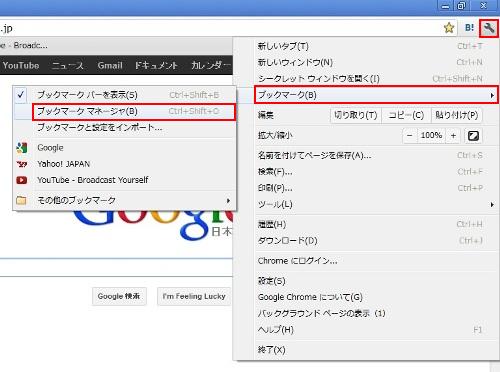500x372 pixels.
Task: Decrease zoom with the minus button
Action: (410, 136)
